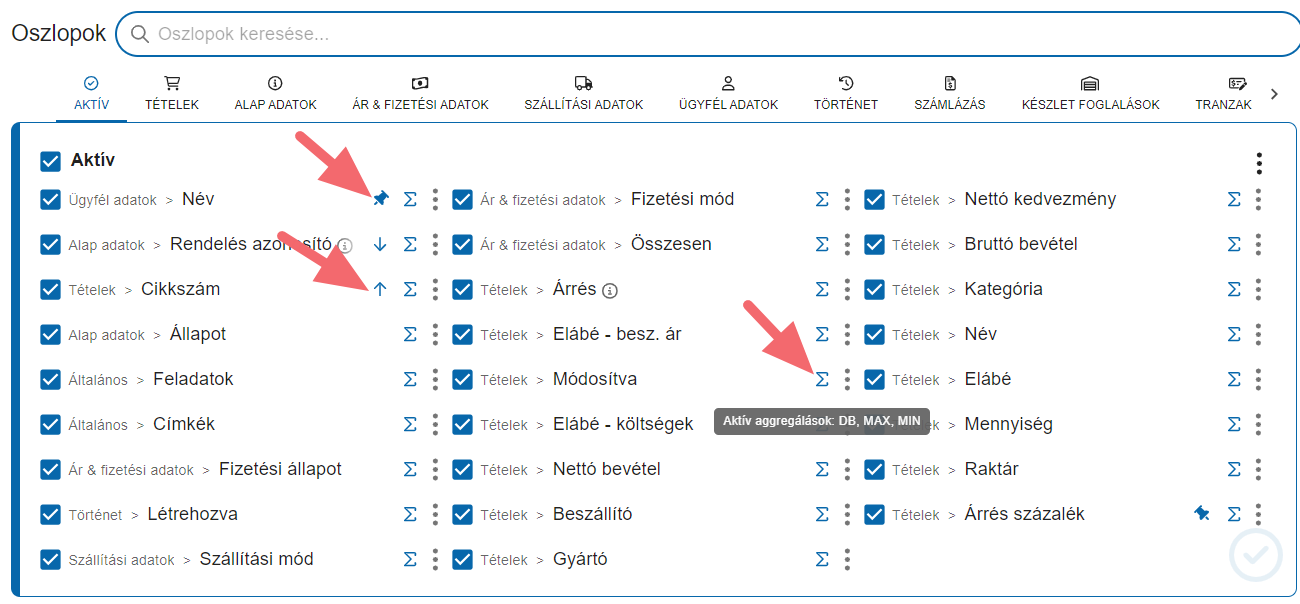Toggle the Aktív group select-all checkbox
1300x604 pixels.
[51, 160]
